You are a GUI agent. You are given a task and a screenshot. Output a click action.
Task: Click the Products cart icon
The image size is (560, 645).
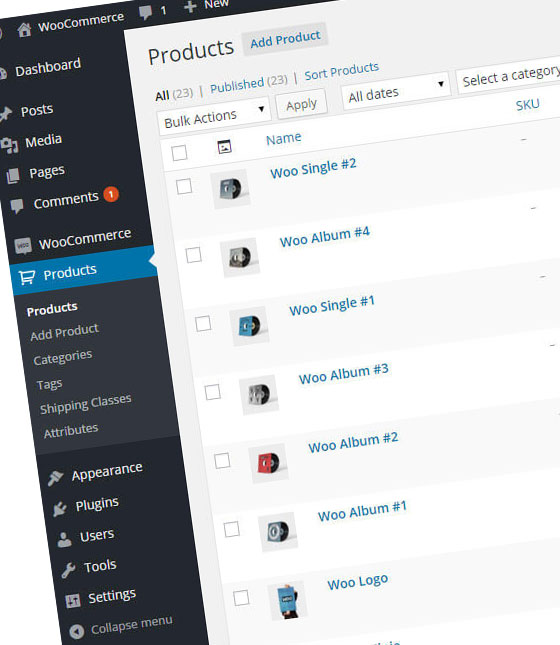point(27,277)
